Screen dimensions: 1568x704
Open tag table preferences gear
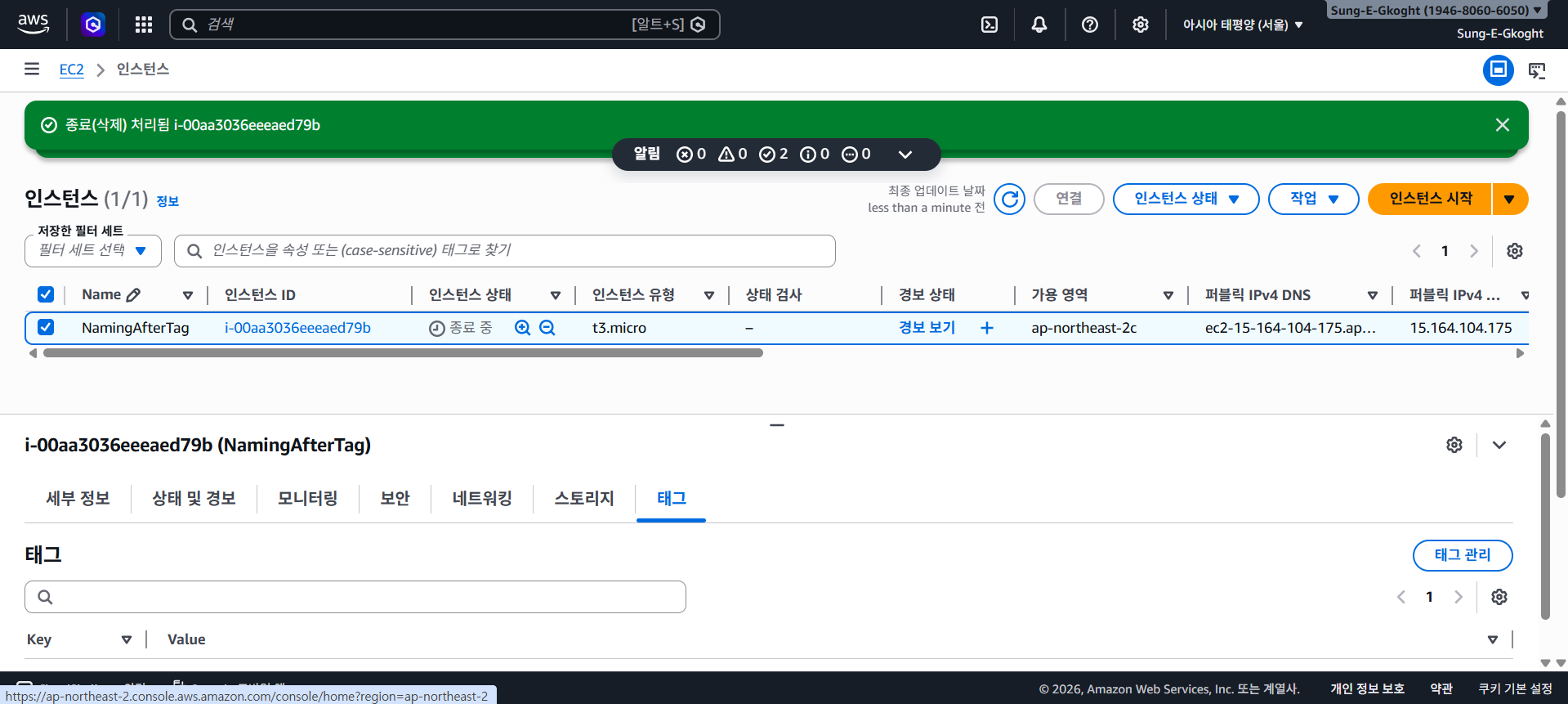pos(1499,597)
